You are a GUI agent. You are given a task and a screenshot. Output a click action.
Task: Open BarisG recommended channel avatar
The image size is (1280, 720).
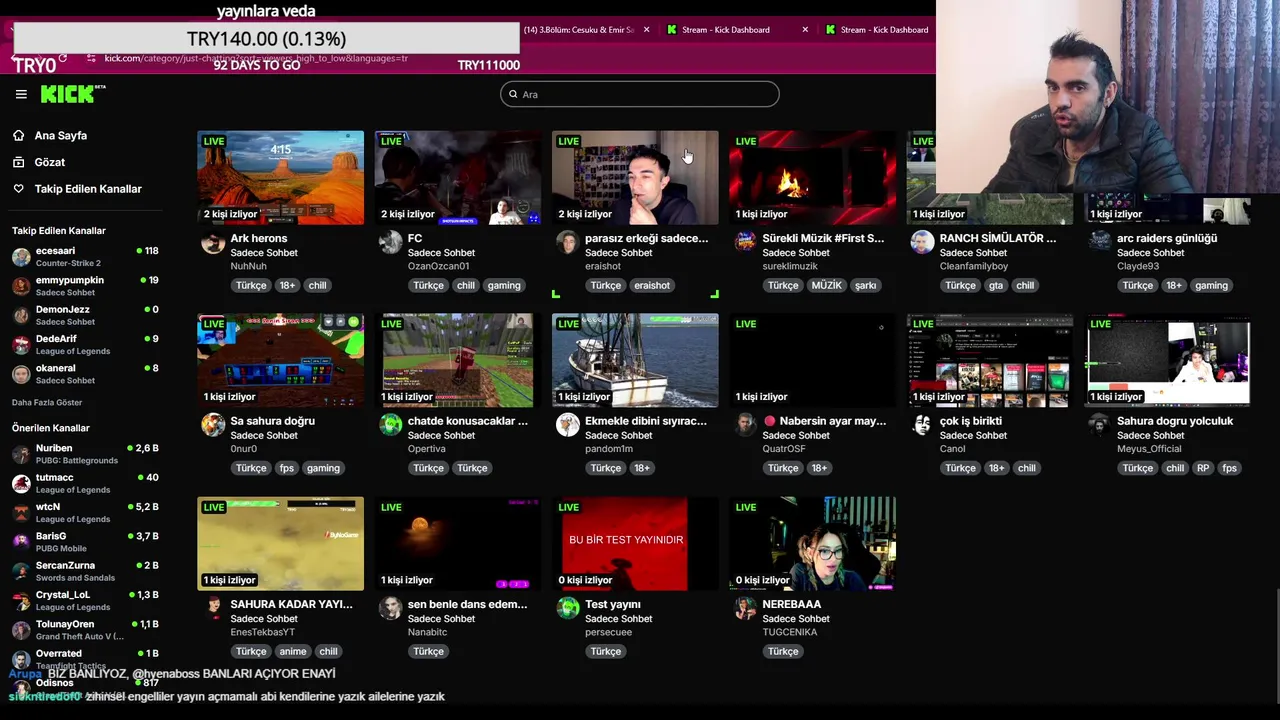(21, 542)
